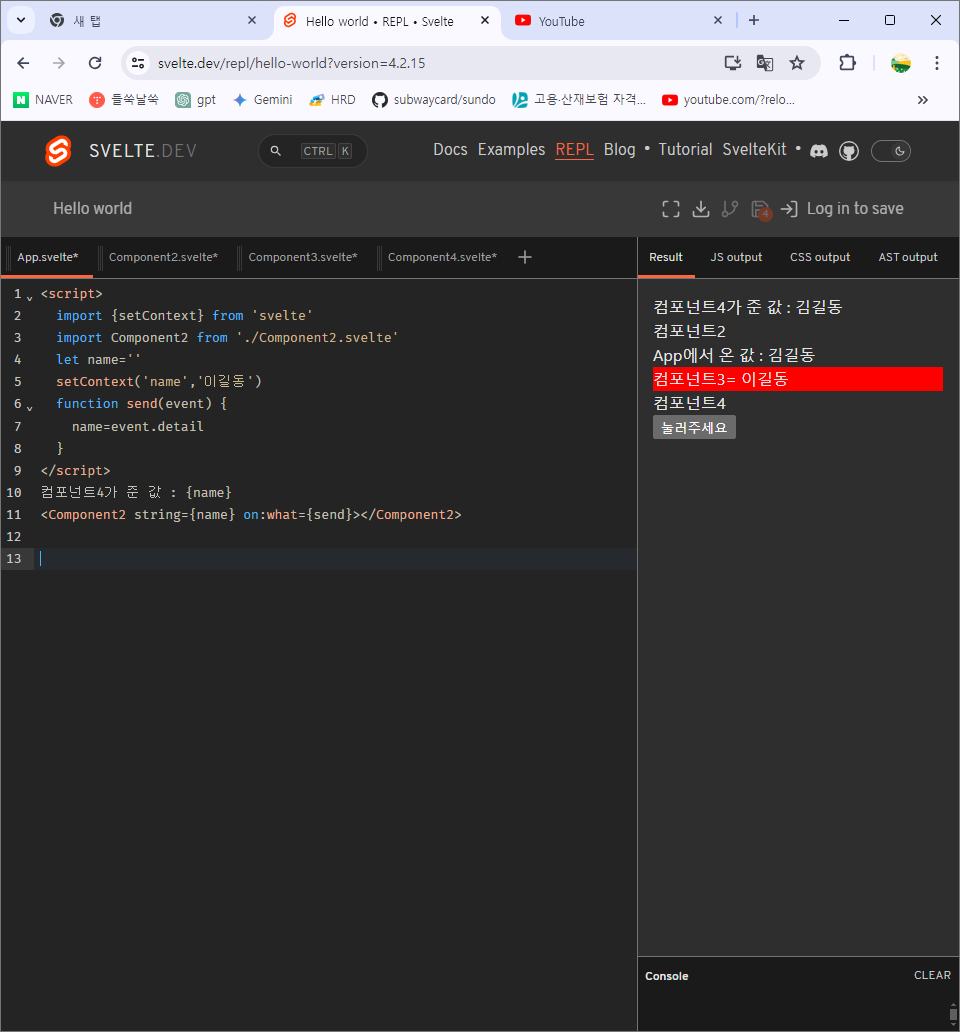Clear the console with CLEAR
This screenshot has width=960, height=1032.
tap(932, 975)
